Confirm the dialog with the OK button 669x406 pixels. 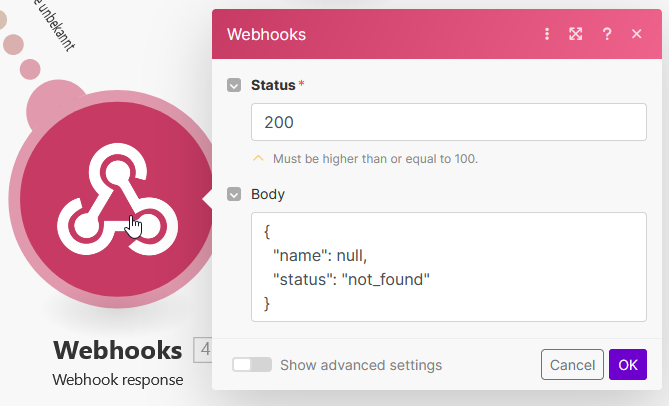point(627,365)
